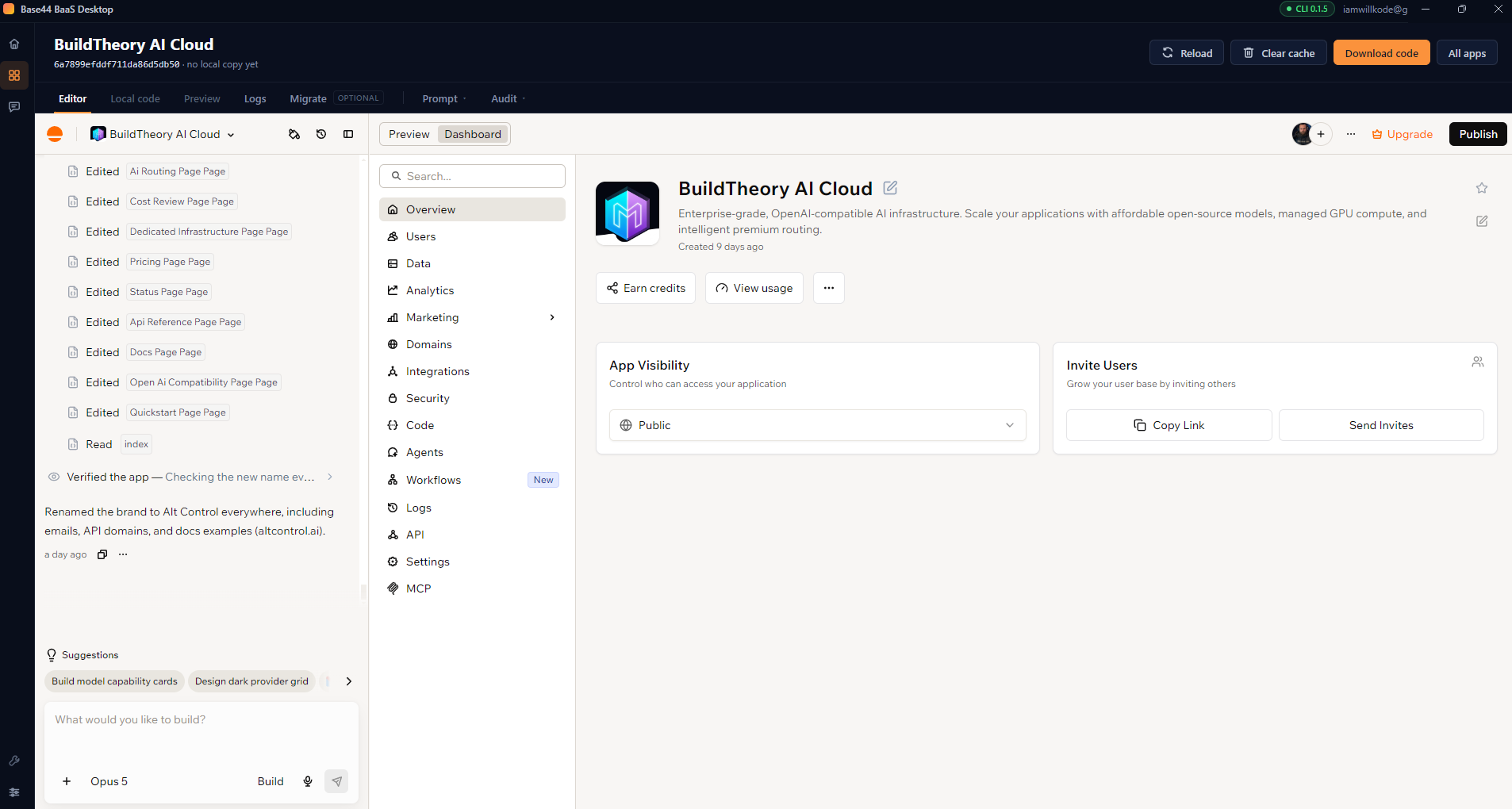
Task: Click the BuildTheory app logo thumbnail
Action: click(627, 213)
